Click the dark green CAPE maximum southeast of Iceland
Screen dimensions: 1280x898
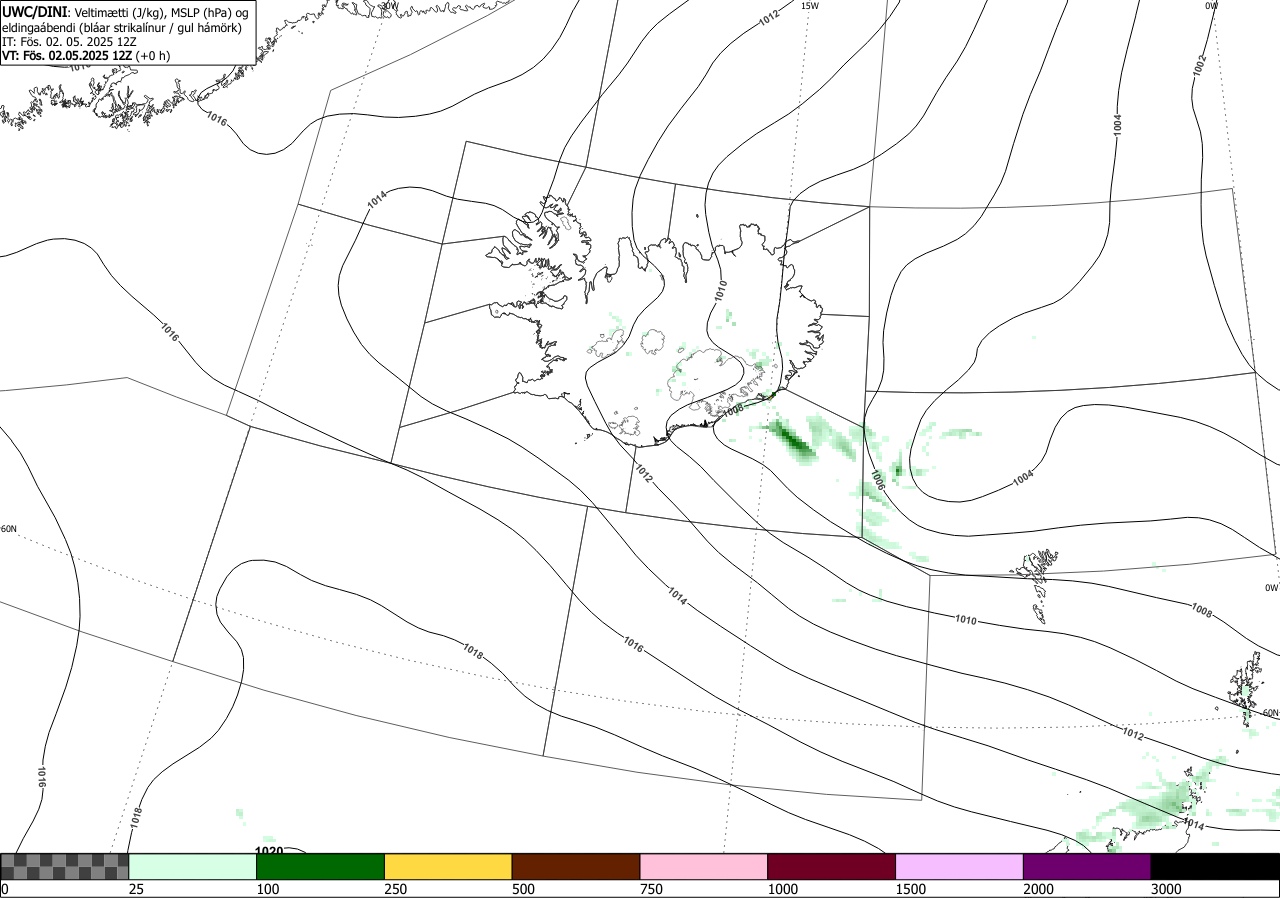pos(792,438)
